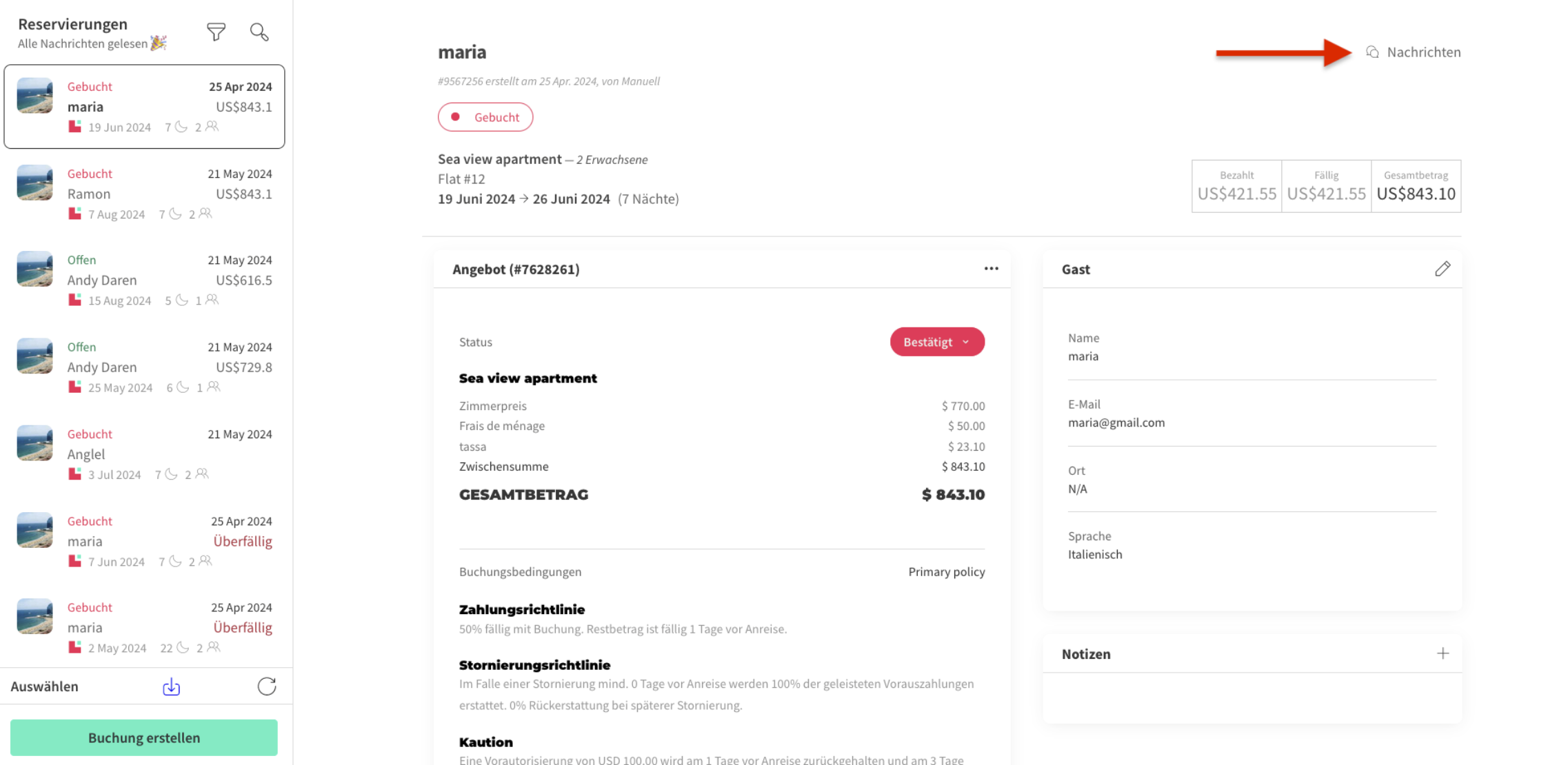Click Auswählen to select reservations
Image resolution: width=1568 pixels, height=765 pixels.
44,686
